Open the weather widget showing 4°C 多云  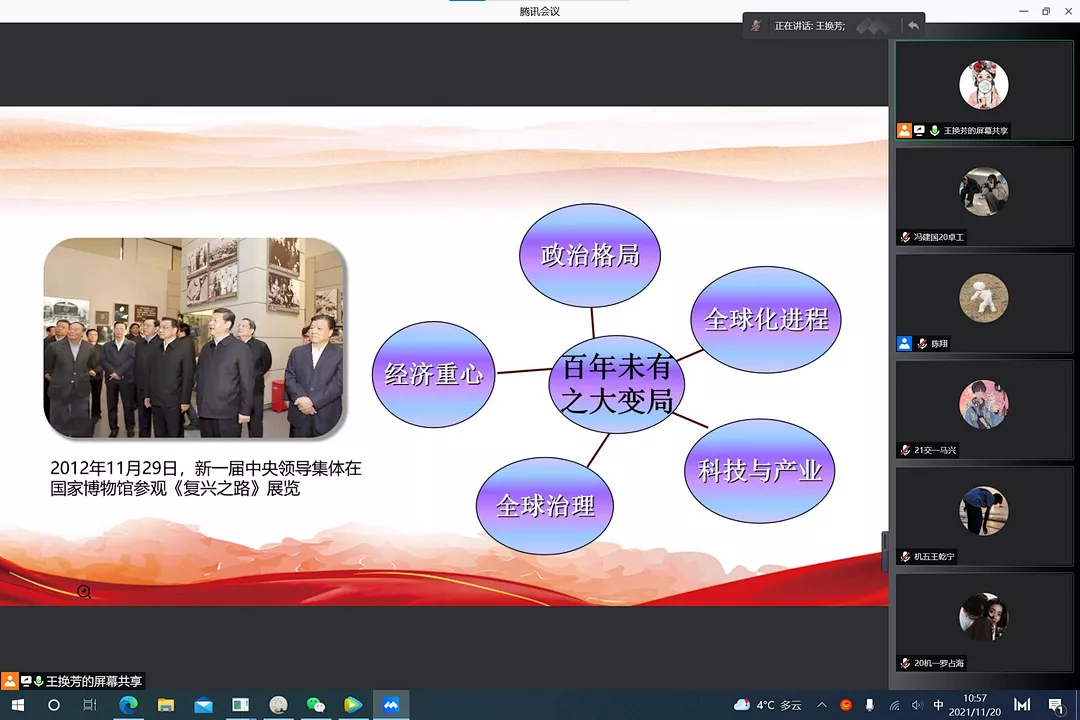click(768, 705)
